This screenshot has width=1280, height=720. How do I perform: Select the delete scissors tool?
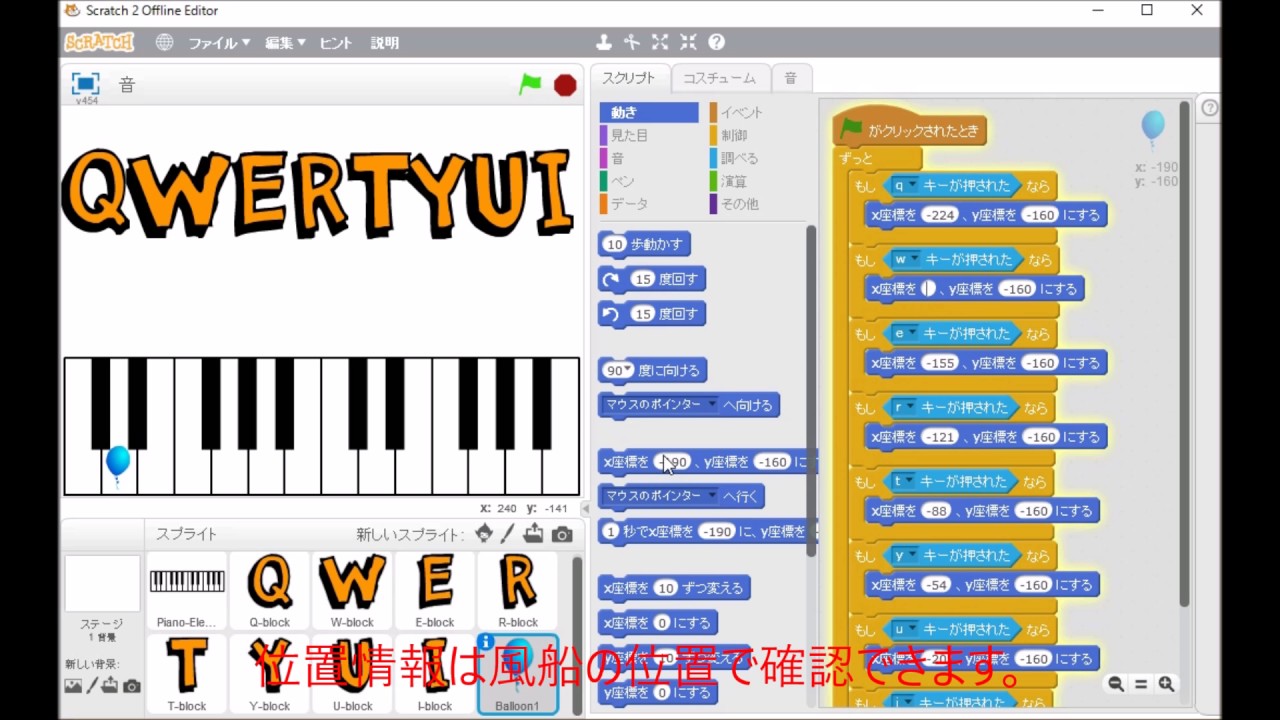[631, 42]
